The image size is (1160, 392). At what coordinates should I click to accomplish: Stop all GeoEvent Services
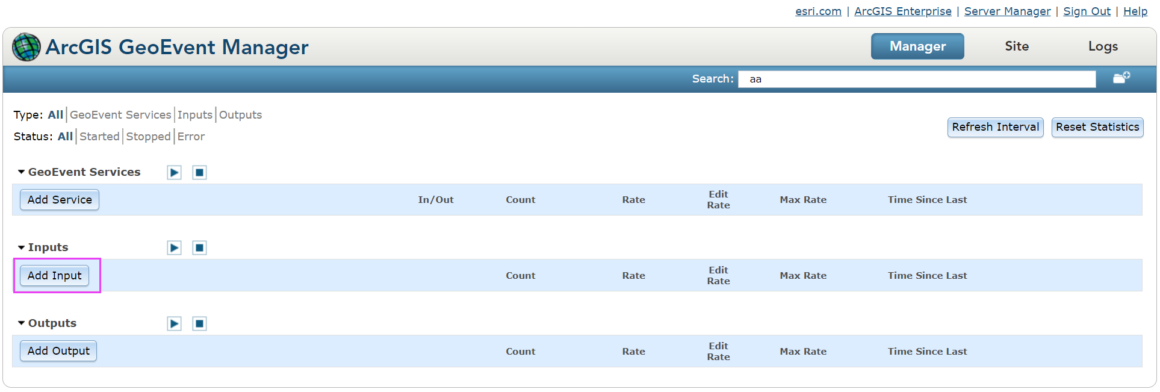(x=199, y=172)
